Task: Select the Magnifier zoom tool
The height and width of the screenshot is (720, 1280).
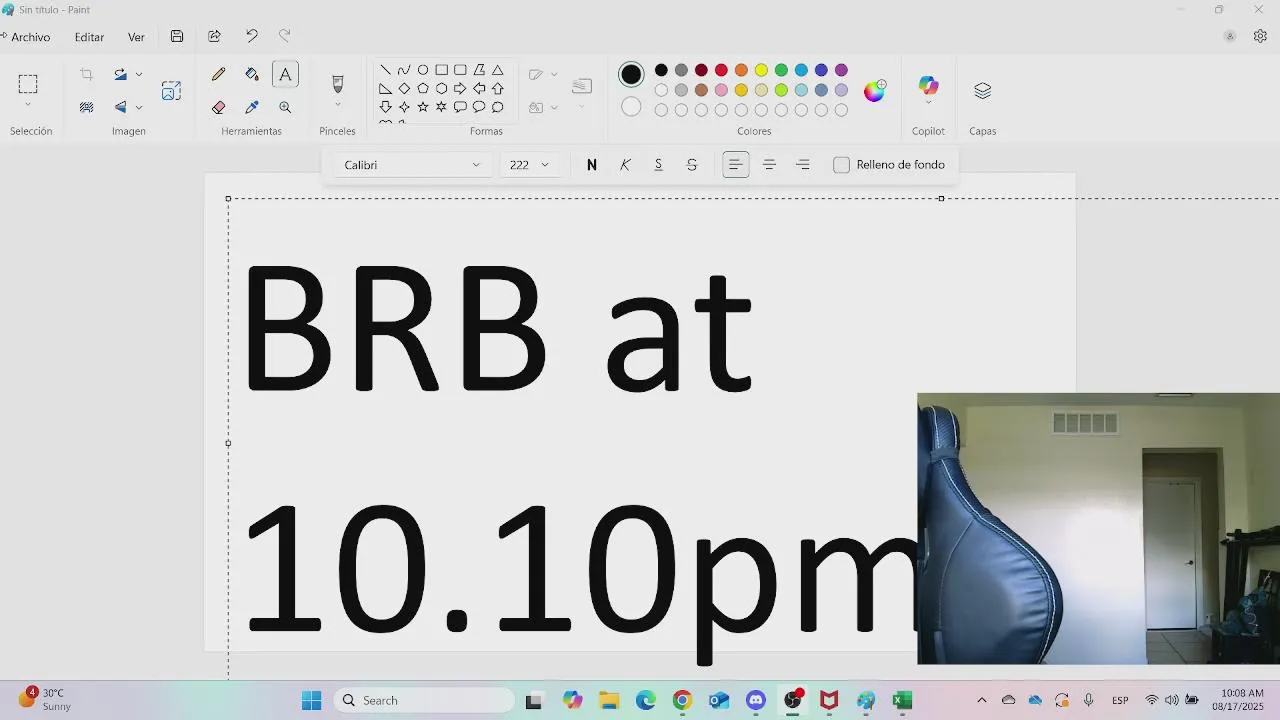Action: [x=285, y=107]
